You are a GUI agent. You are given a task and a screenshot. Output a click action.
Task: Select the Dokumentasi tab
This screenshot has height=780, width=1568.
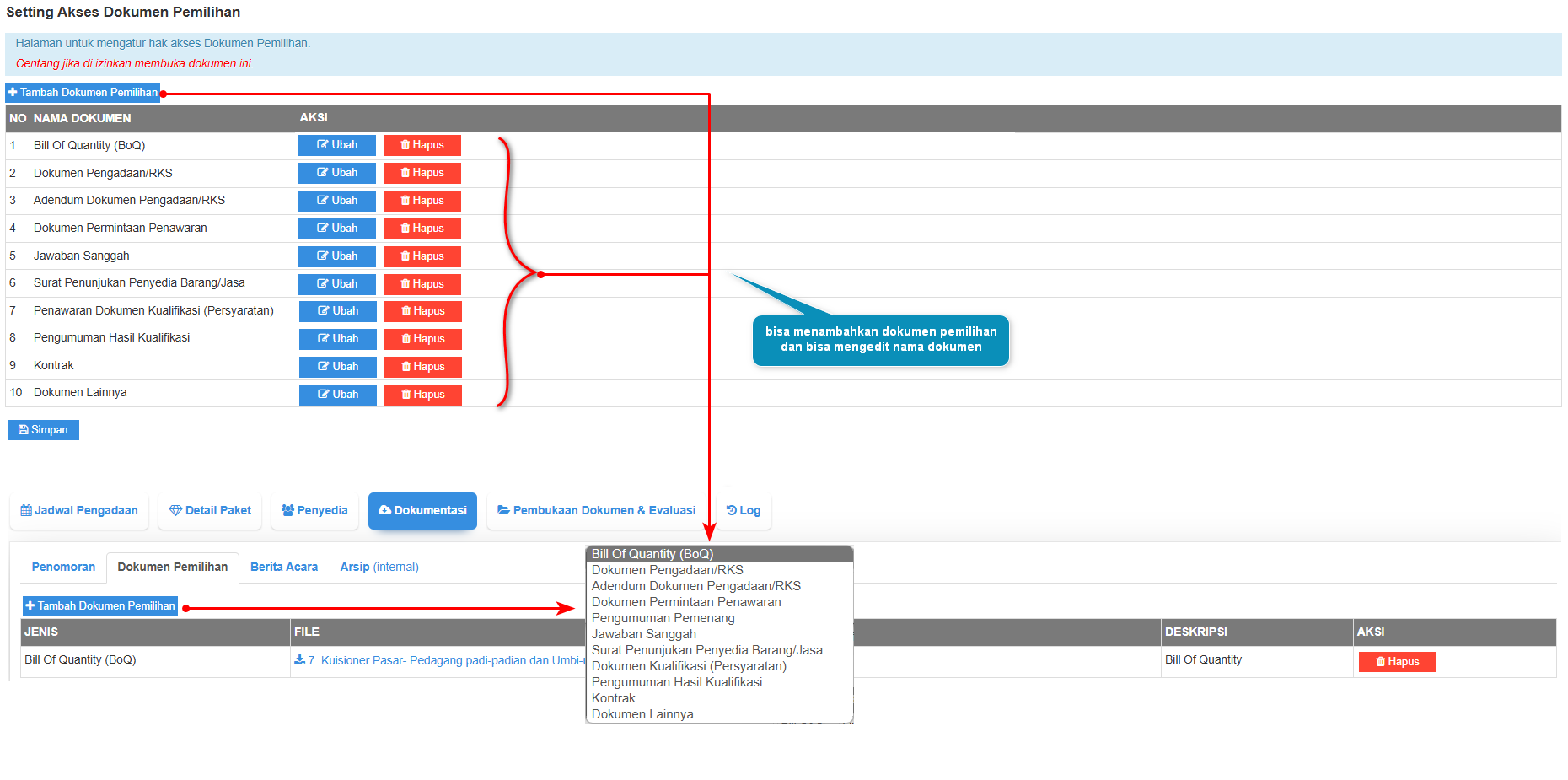(422, 511)
